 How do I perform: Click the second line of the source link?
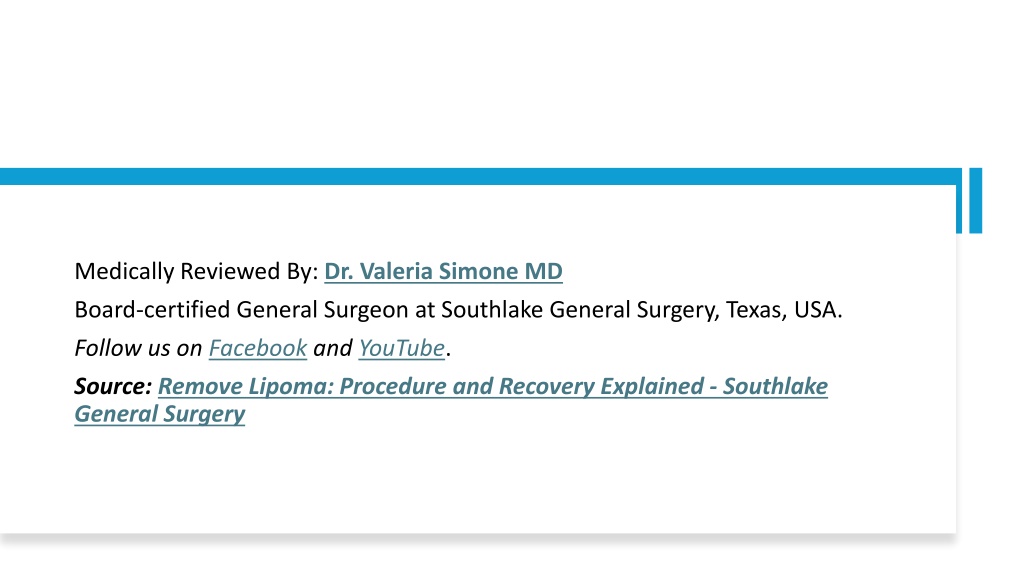(x=160, y=414)
